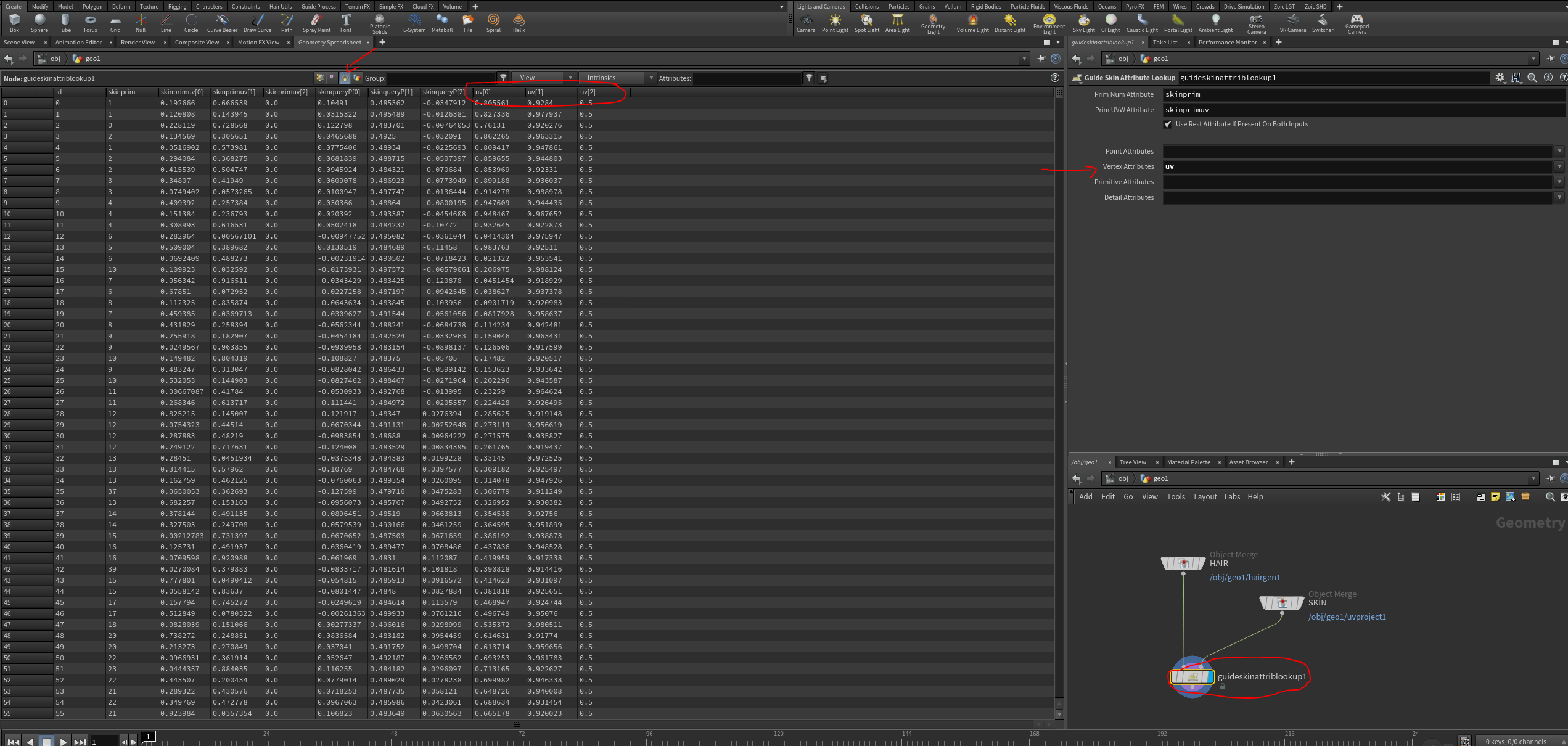Open the Labs menu in network editor
The height and width of the screenshot is (746, 1568).
pyautogui.click(x=1232, y=497)
